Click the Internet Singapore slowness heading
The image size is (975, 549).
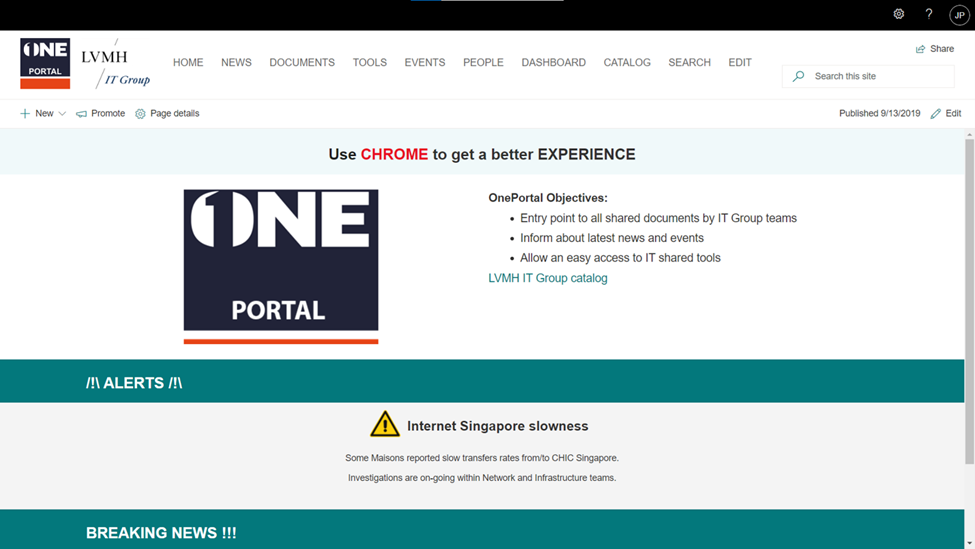coord(497,426)
